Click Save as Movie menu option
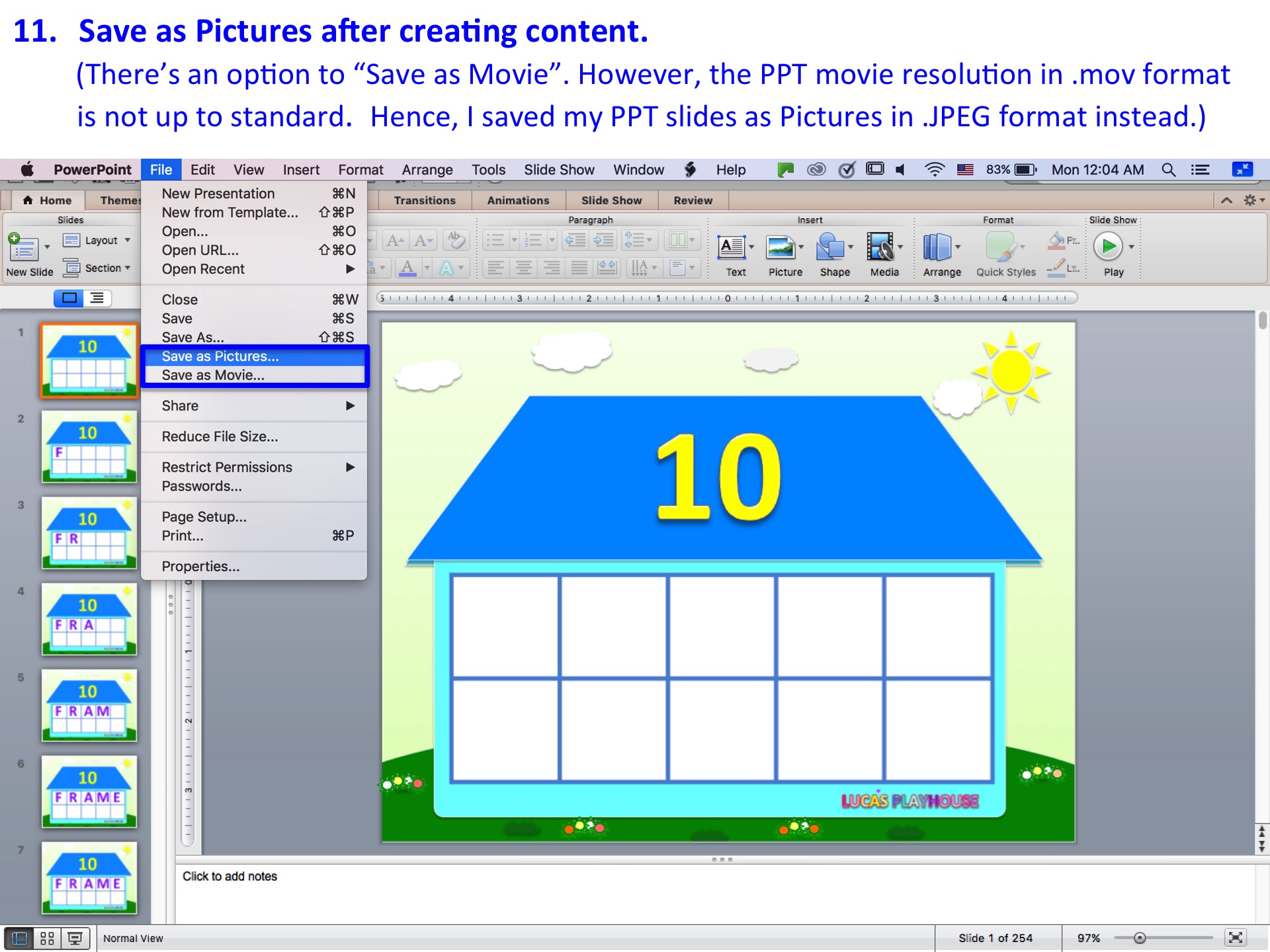The width and height of the screenshot is (1270, 952). (x=213, y=375)
